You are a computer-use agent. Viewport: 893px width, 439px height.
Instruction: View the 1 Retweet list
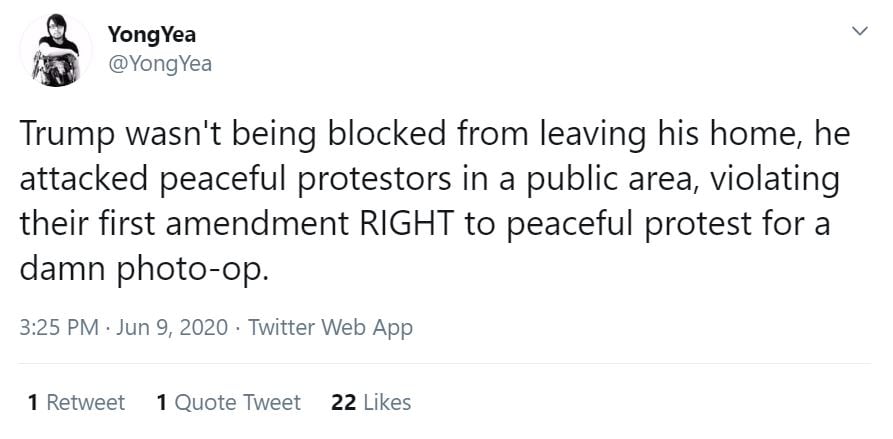pyautogui.click(x=77, y=402)
